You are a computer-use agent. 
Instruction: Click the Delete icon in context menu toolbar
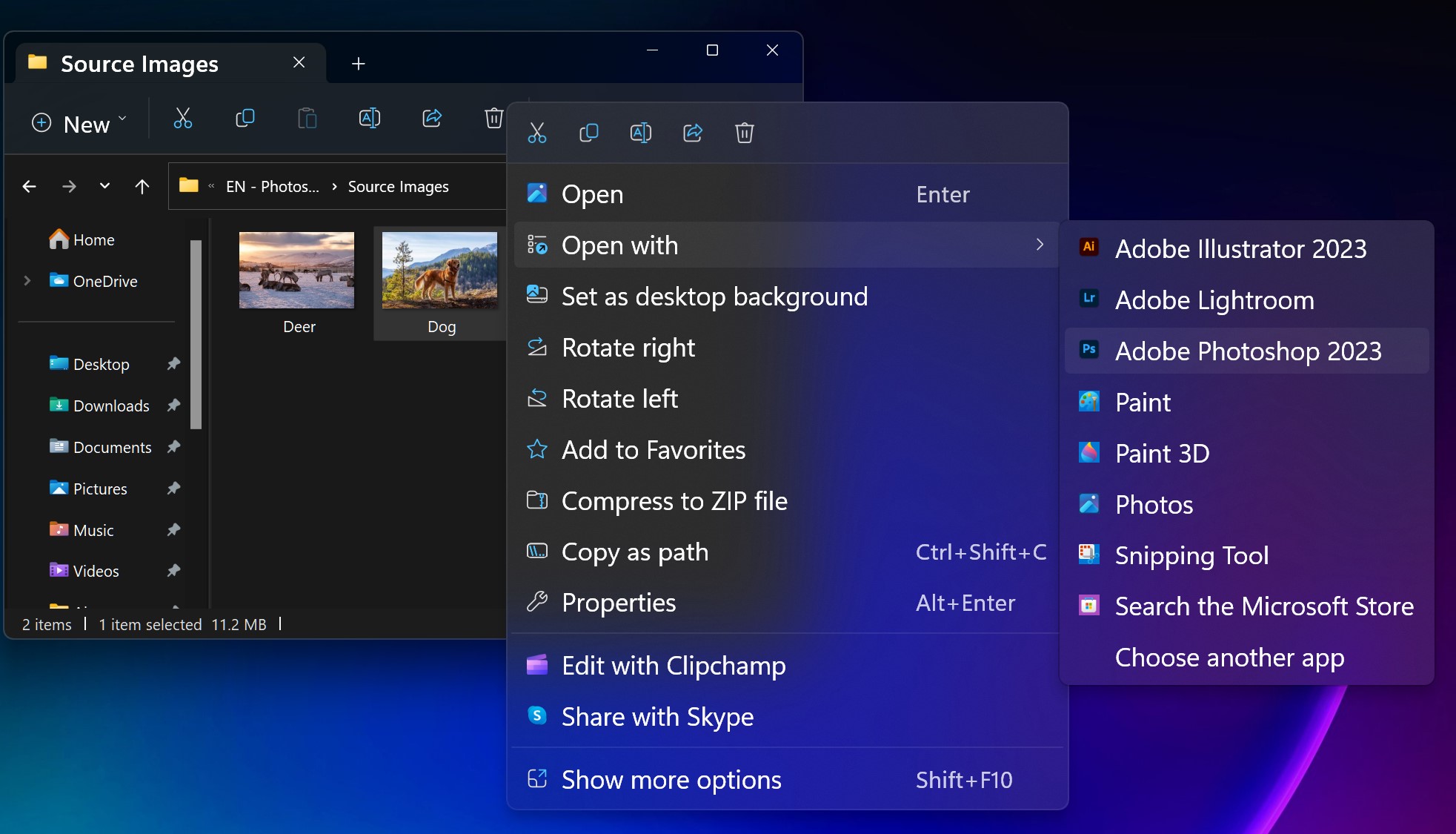click(x=745, y=133)
